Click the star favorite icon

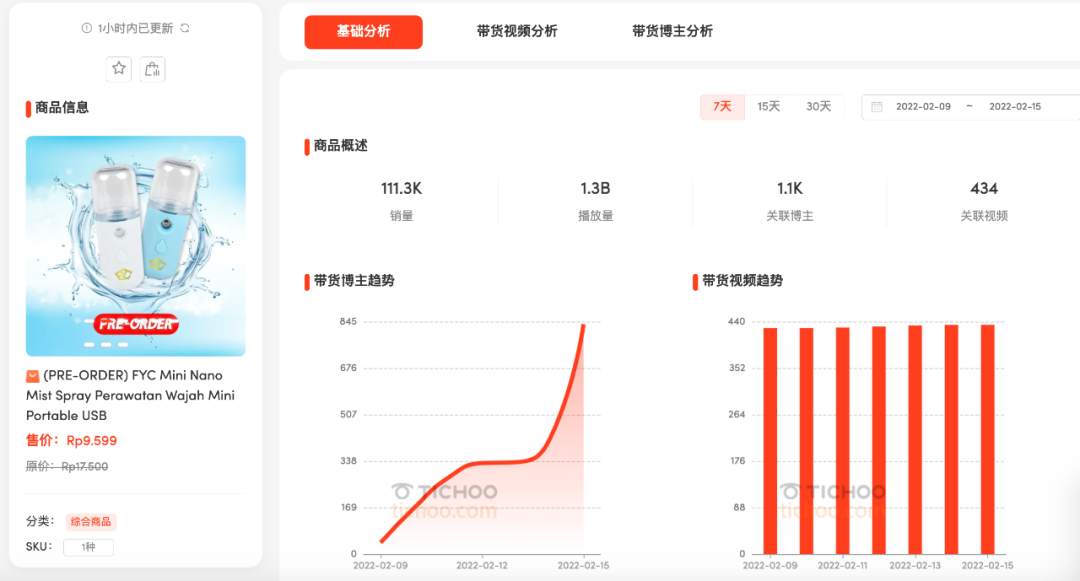[119, 69]
